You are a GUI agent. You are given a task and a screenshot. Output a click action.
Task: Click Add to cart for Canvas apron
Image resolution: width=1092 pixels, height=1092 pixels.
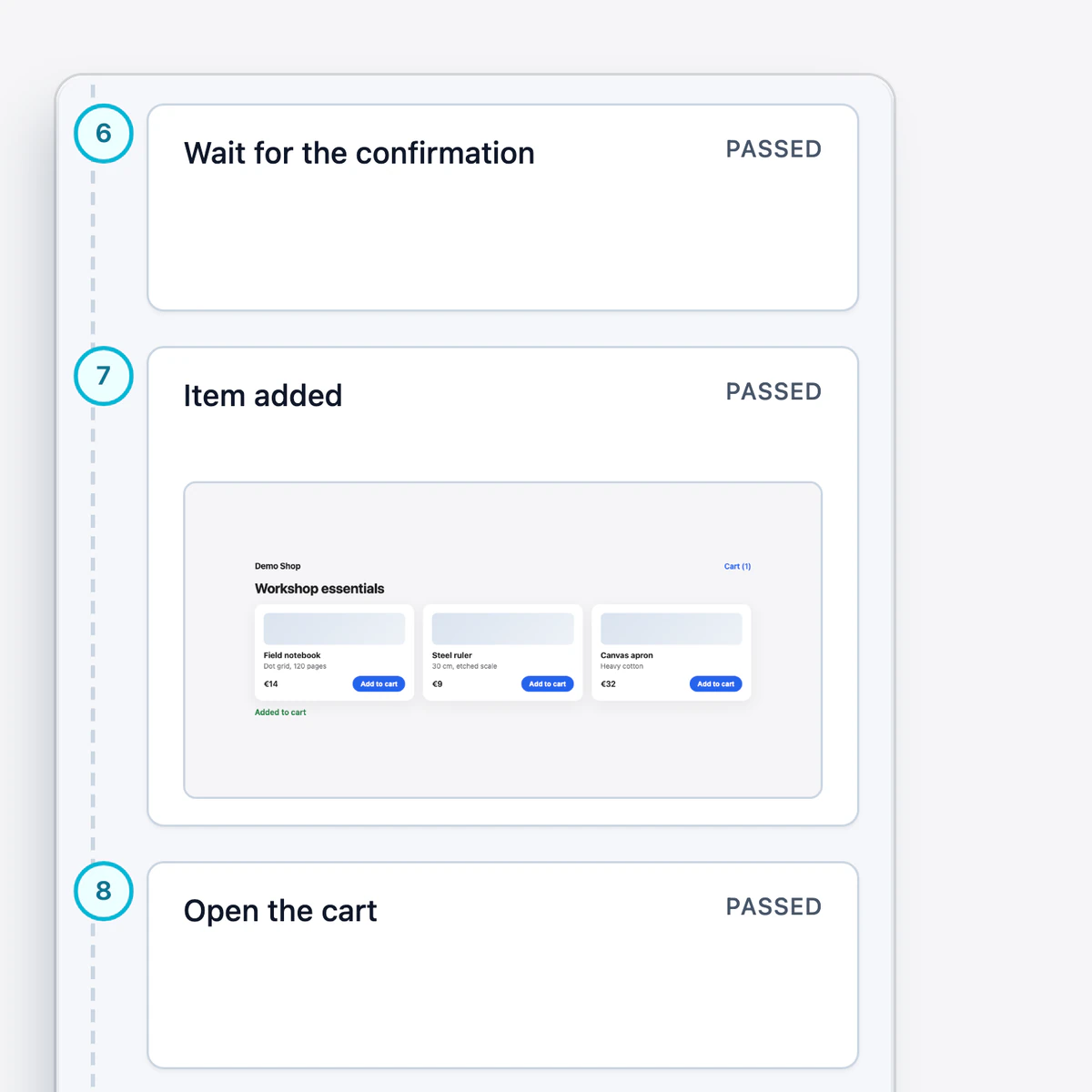pyautogui.click(x=715, y=684)
